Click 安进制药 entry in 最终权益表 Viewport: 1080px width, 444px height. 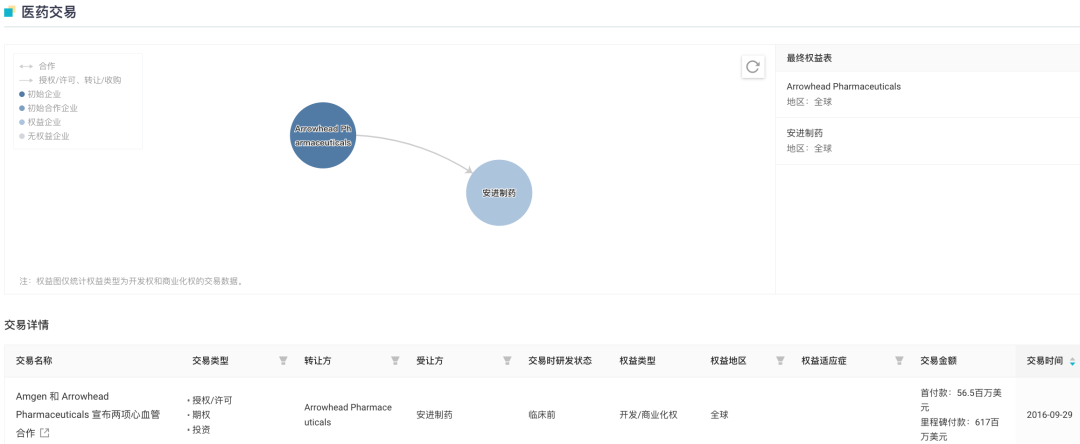pyautogui.click(x=804, y=133)
